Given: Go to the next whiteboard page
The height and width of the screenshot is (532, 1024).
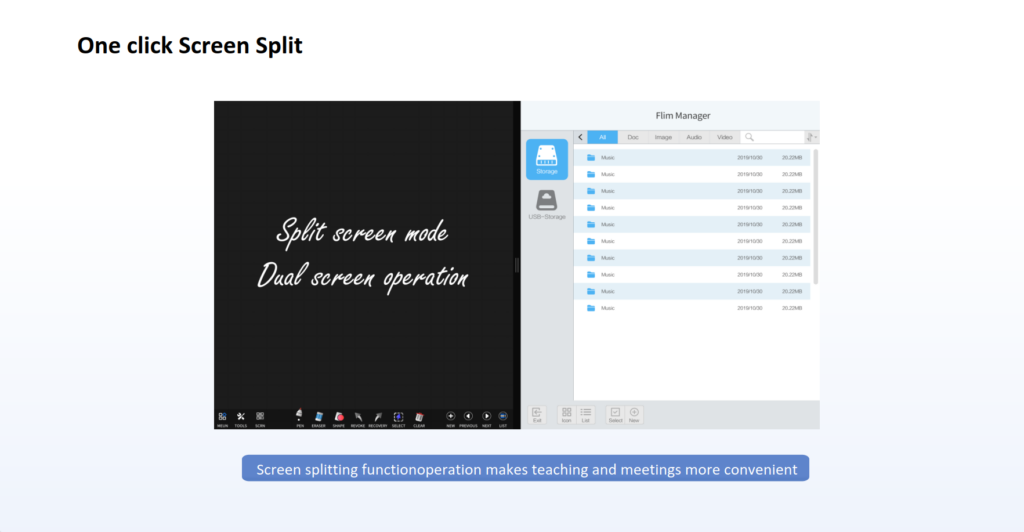Looking at the screenshot, I should point(487,416).
